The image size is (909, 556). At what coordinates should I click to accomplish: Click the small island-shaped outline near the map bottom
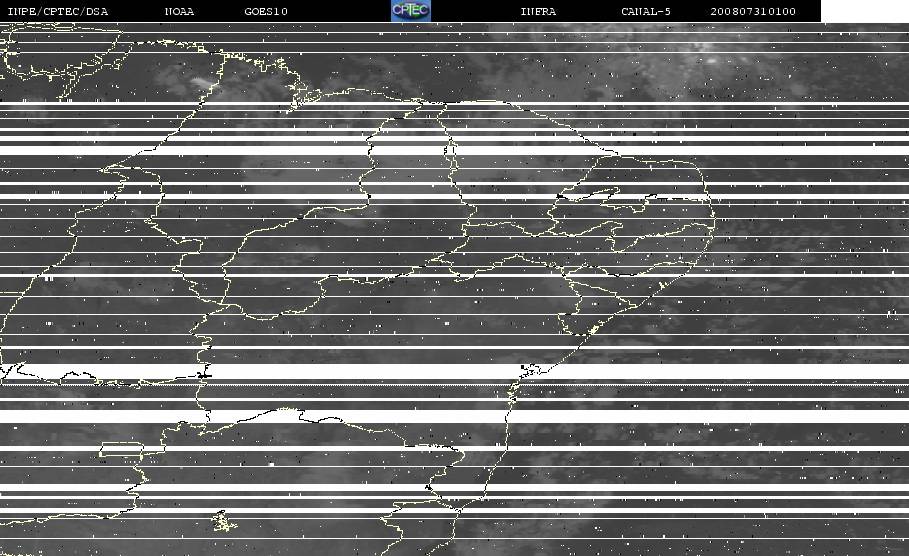[x=224, y=521]
